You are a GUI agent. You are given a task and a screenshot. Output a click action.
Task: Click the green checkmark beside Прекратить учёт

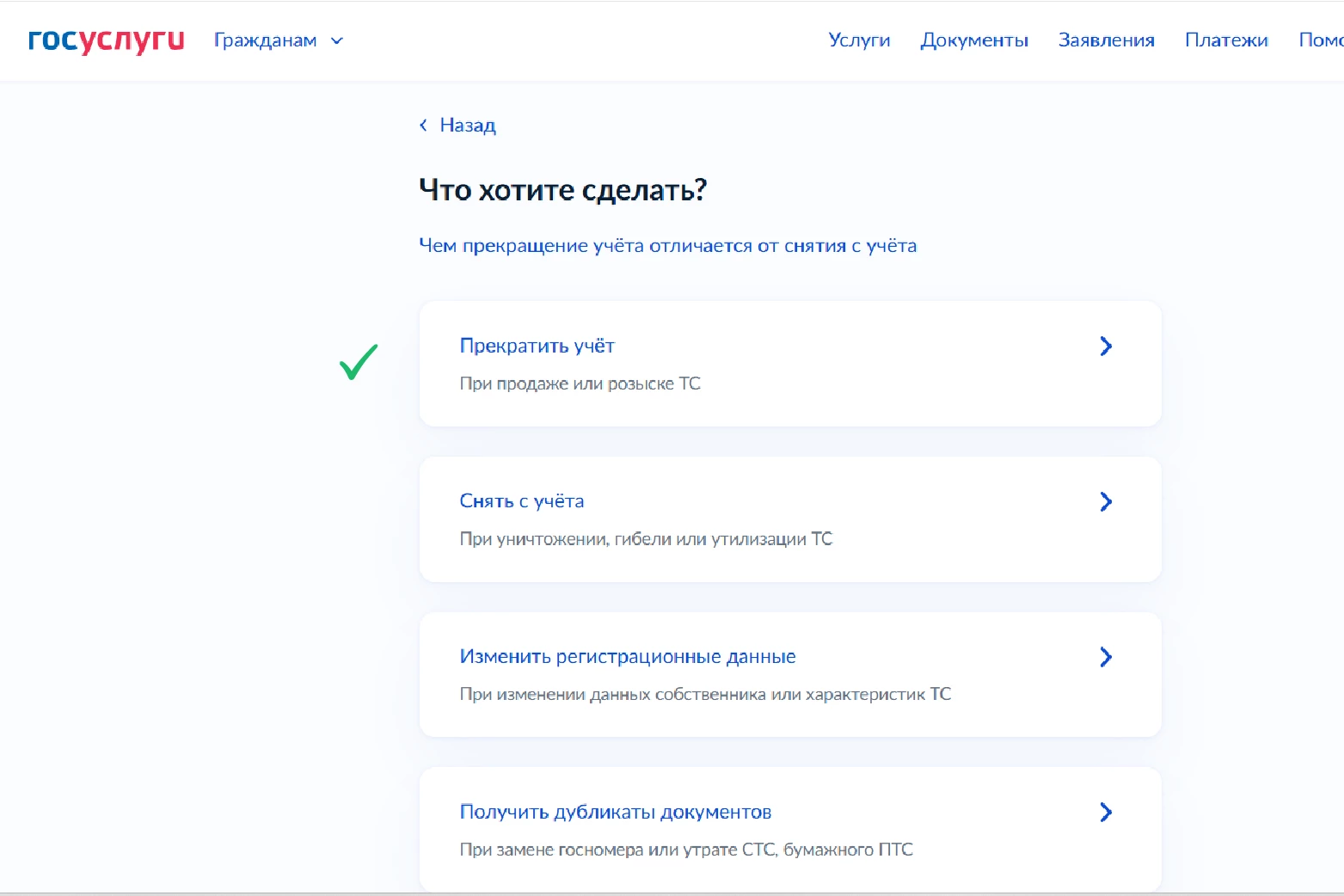click(x=359, y=362)
